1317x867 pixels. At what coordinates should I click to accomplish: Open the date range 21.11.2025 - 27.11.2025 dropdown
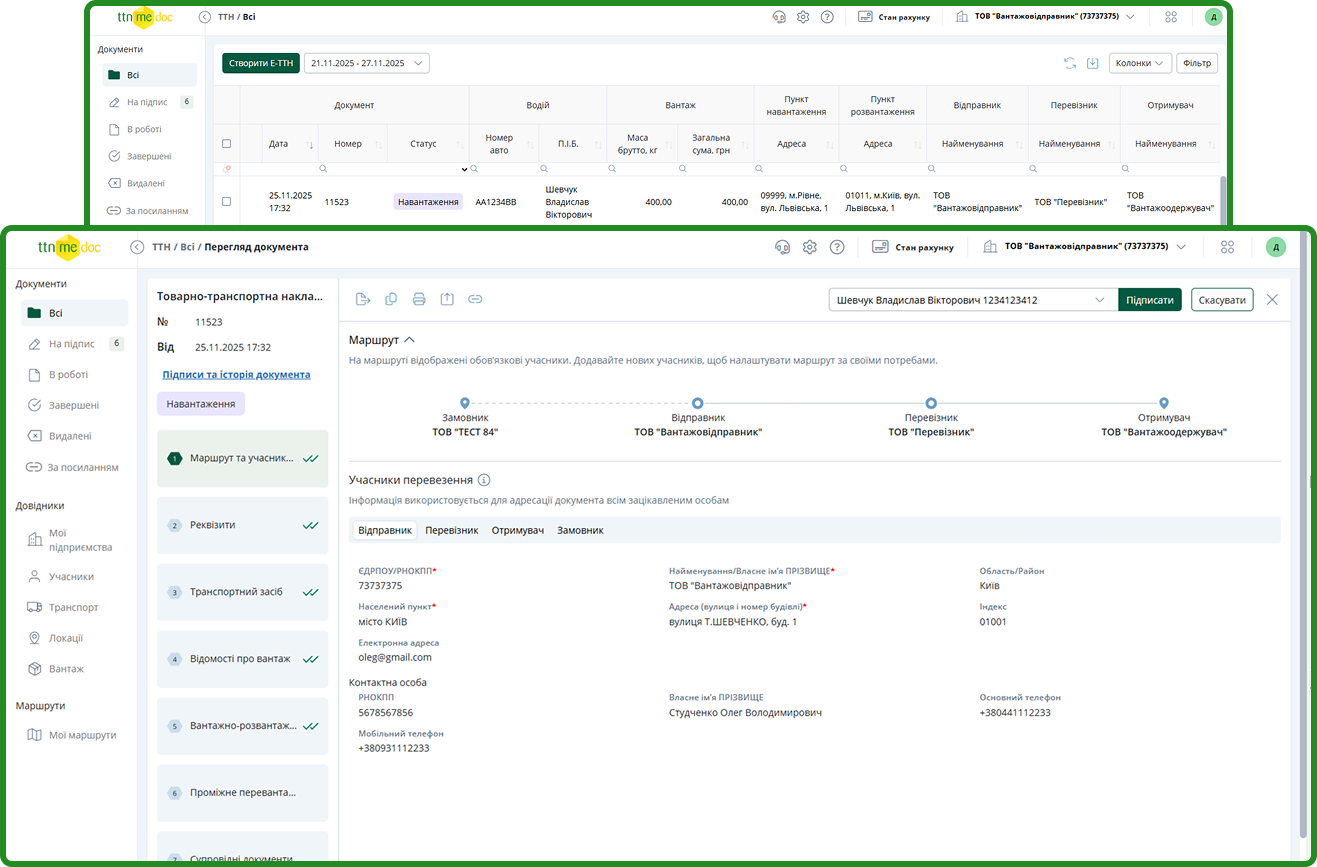pos(366,63)
